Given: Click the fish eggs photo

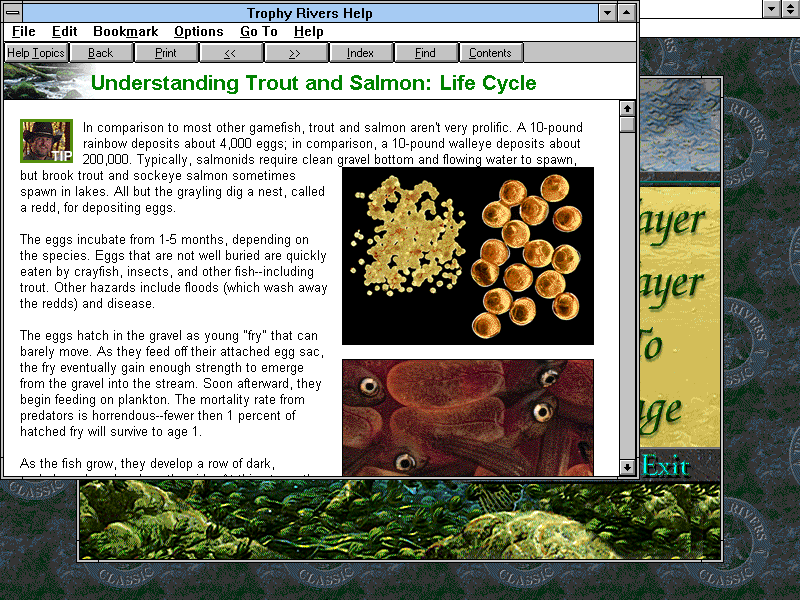Looking at the screenshot, I should pyautogui.click(x=468, y=256).
